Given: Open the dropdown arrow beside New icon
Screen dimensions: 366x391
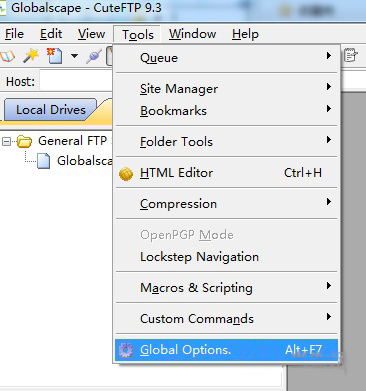Looking at the screenshot, I should (x=75, y=56).
